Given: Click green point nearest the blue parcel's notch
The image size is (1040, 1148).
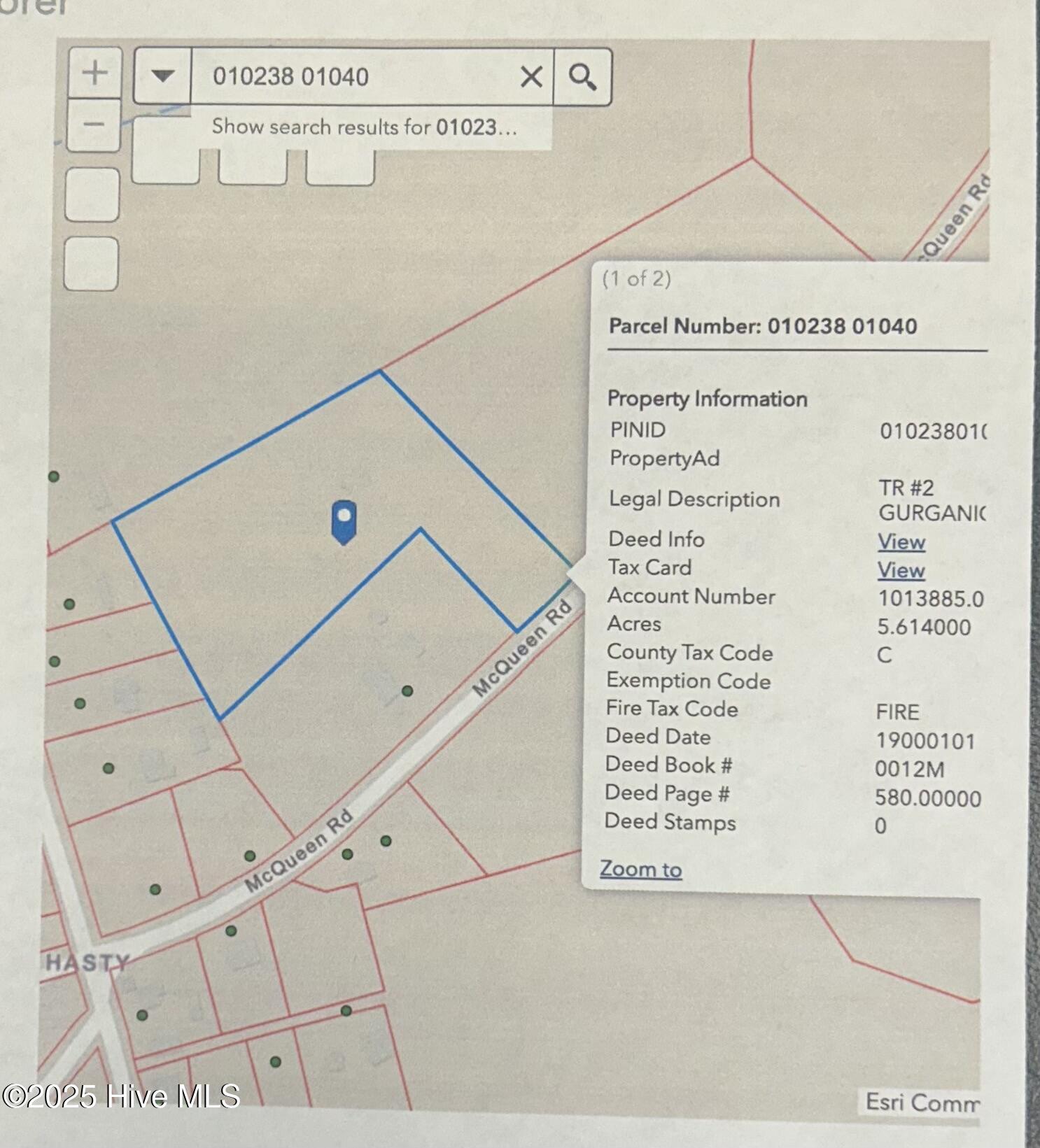Looking at the screenshot, I should [x=407, y=690].
